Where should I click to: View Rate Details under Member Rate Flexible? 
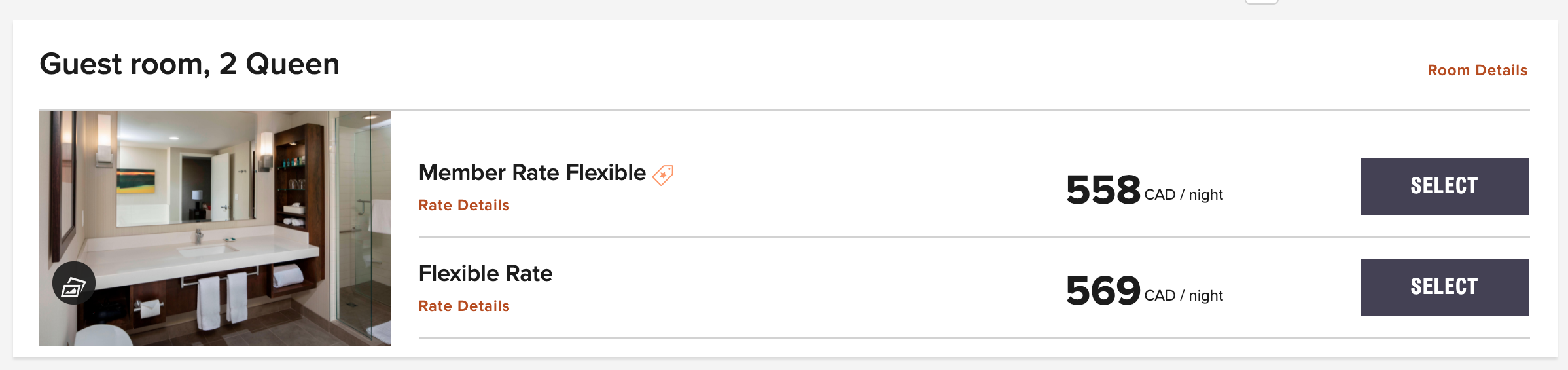click(464, 205)
